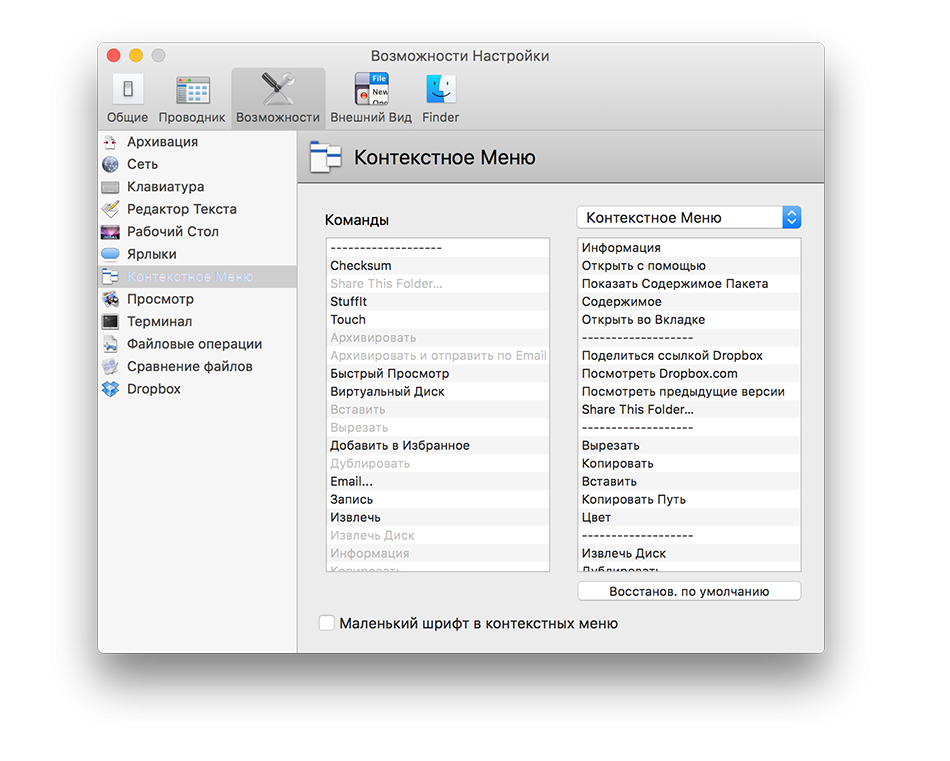Screen dimensions: 950x761
Task: Select Быстрый Просмотр command
Action: point(437,373)
